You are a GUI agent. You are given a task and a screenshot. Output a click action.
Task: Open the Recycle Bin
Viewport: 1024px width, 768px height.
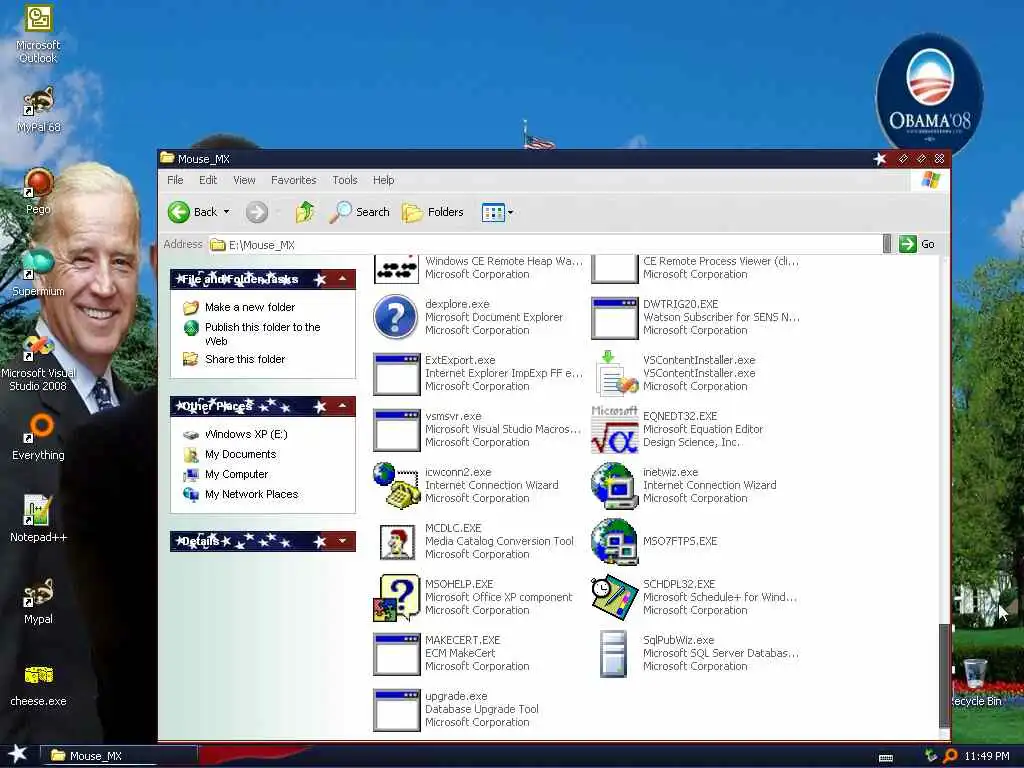point(975,682)
